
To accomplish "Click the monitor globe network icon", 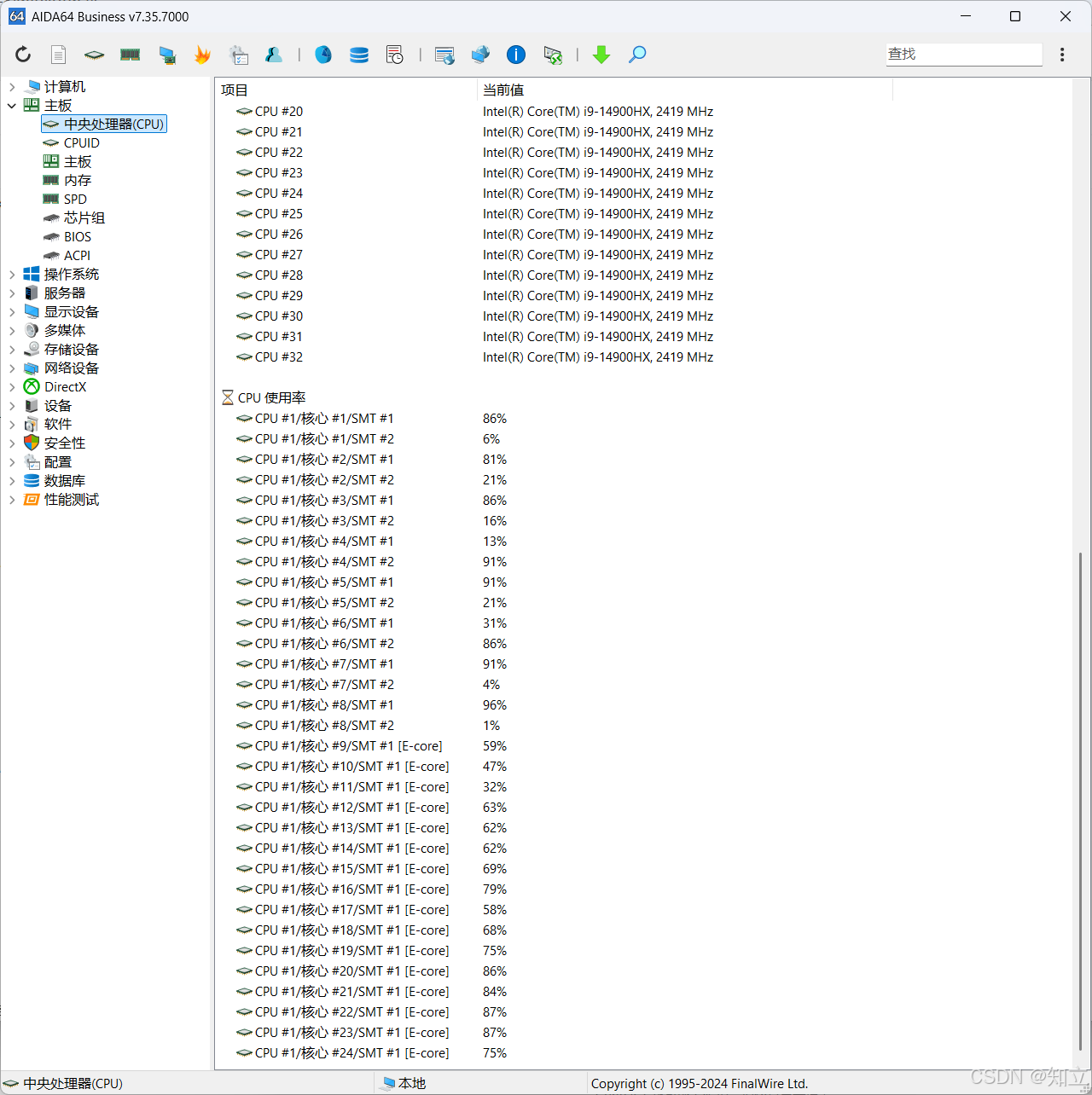I will pyautogui.click(x=480, y=55).
